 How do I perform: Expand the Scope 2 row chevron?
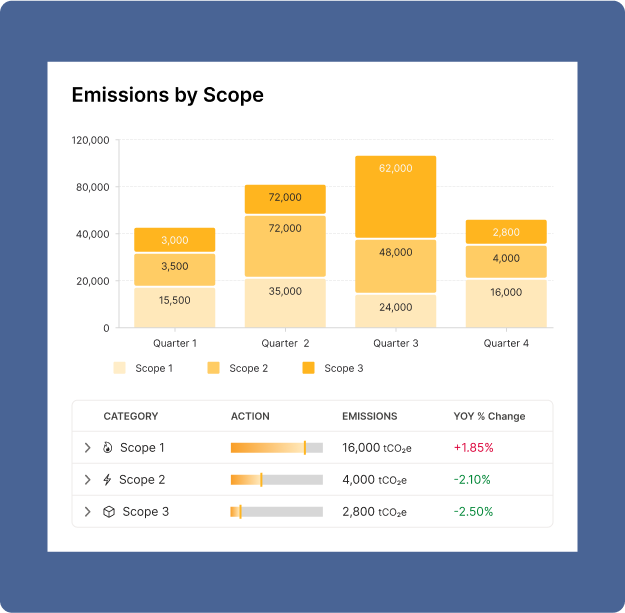[x=87, y=480]
